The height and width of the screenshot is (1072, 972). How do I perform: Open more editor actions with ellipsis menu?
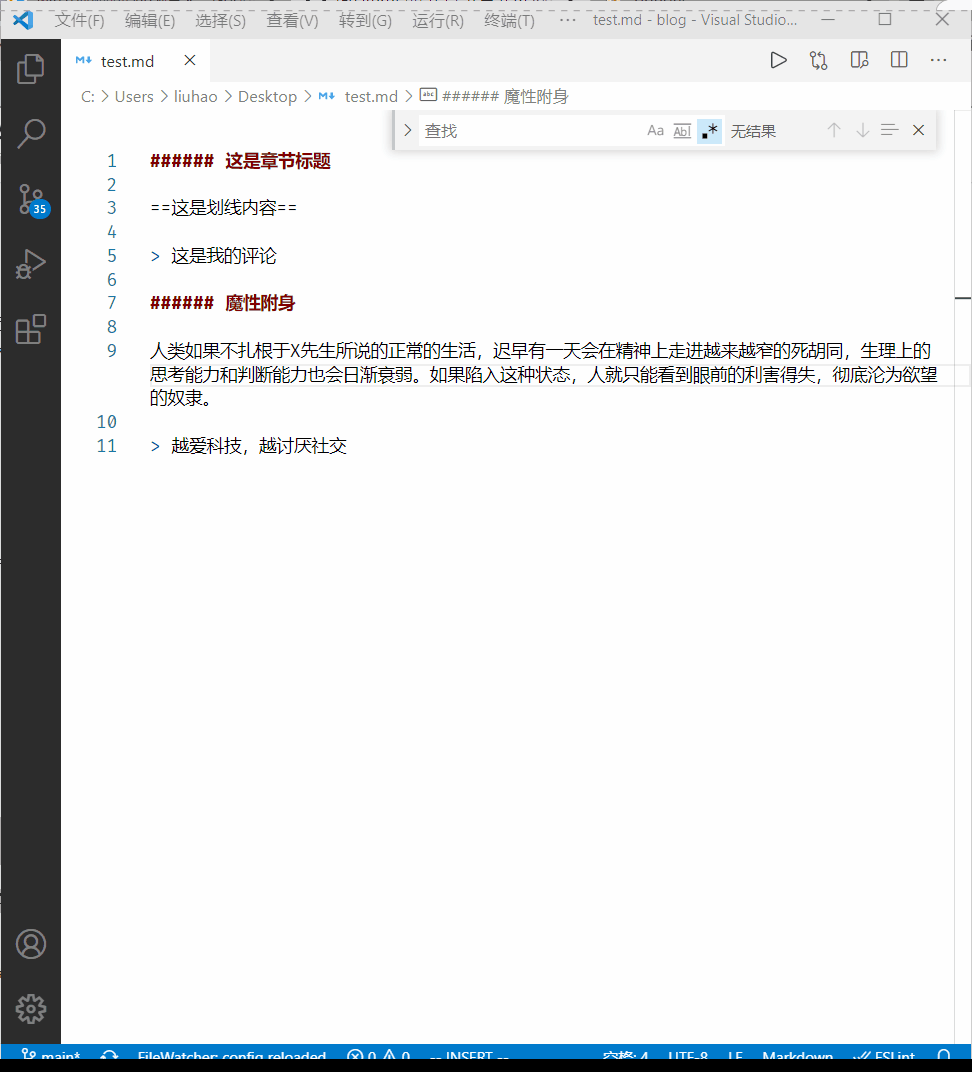point(937,60)
